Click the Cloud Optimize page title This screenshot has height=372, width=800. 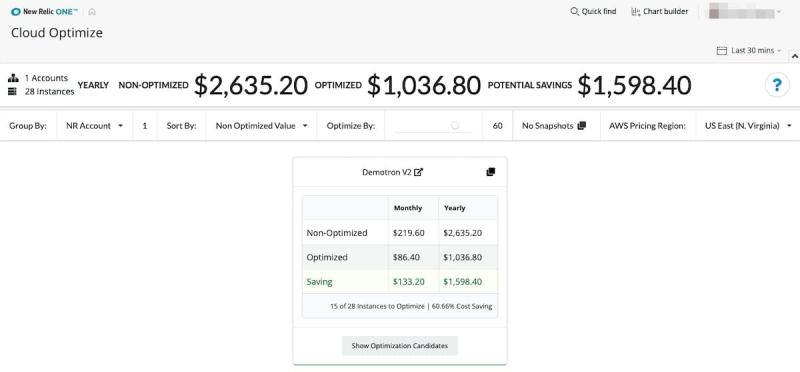coord(57,33)
